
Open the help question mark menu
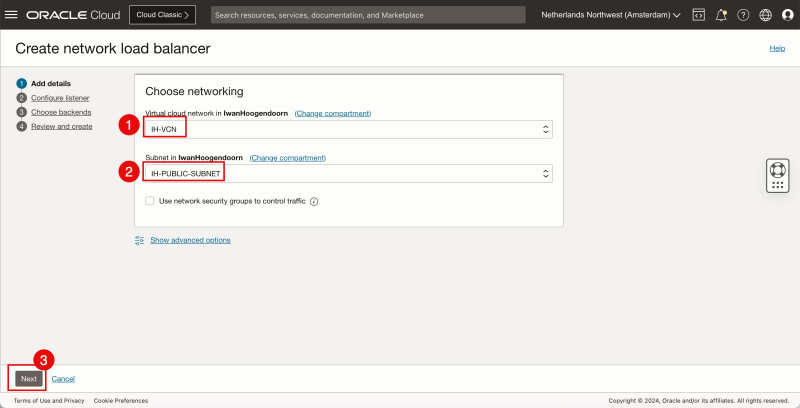[x=743, y=15]
